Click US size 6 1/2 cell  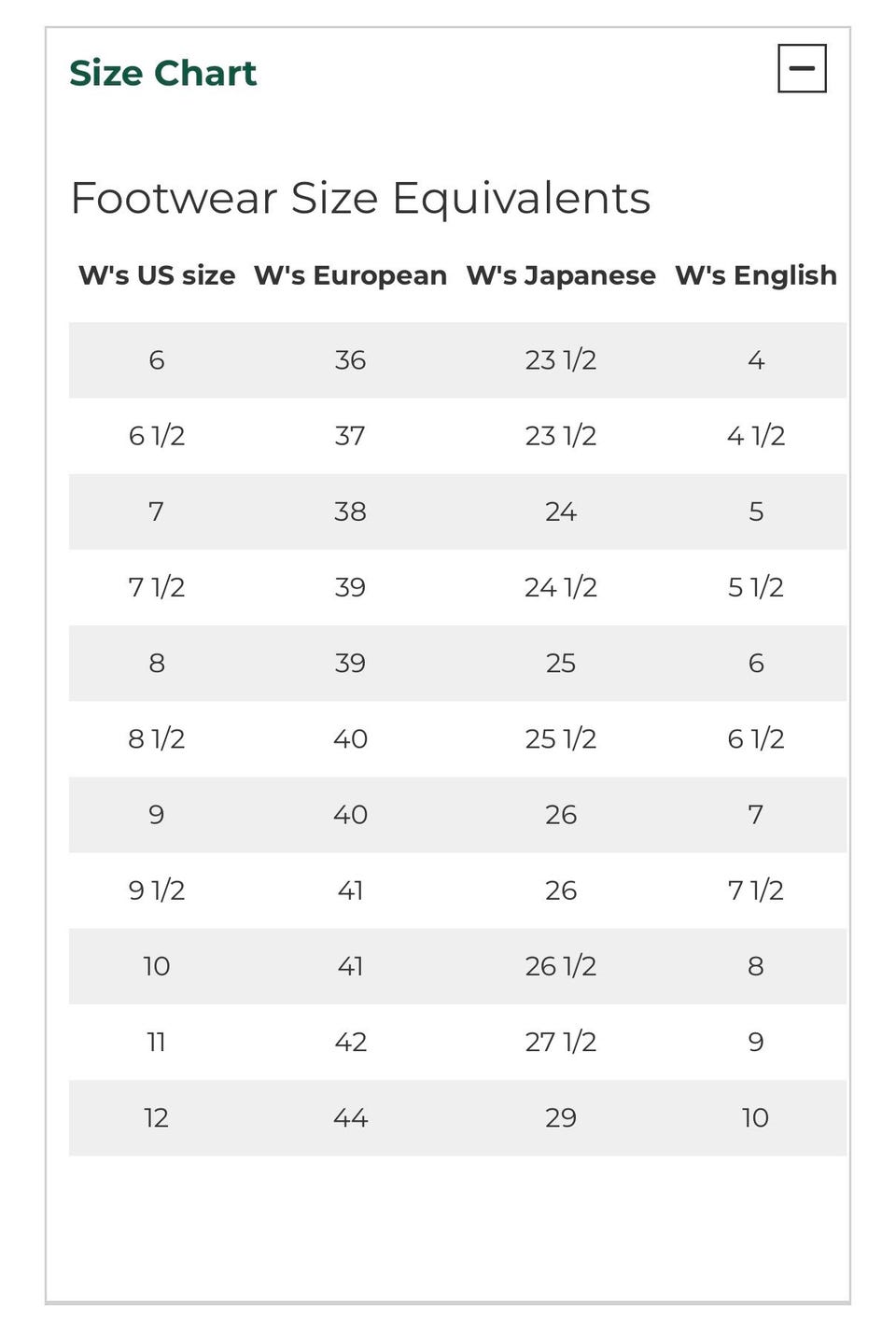click(x=157, y=436)
